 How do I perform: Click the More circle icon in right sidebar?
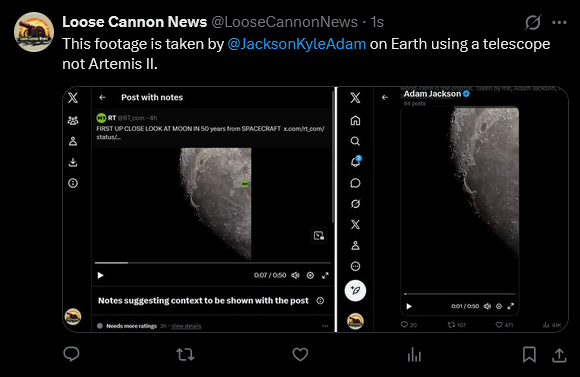point(355,266)
